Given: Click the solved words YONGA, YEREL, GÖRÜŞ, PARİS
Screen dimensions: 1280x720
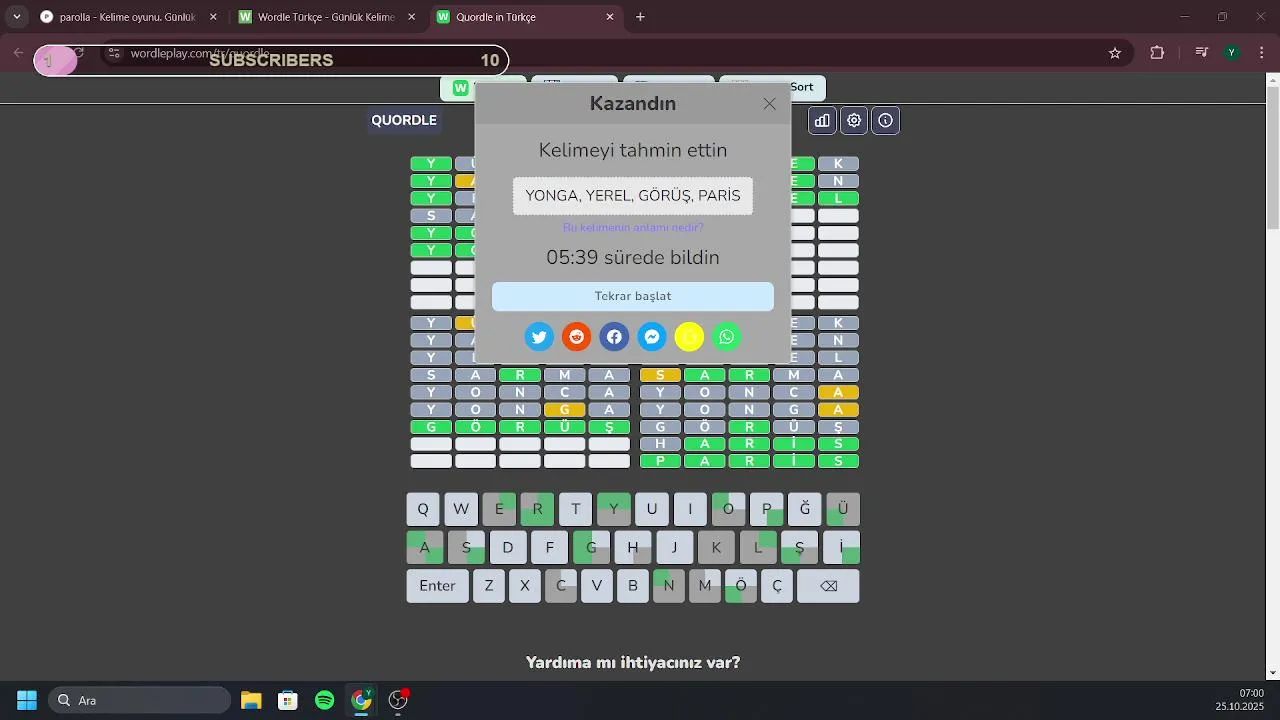Looking at the screenshot, I should [x=633, y=196].
